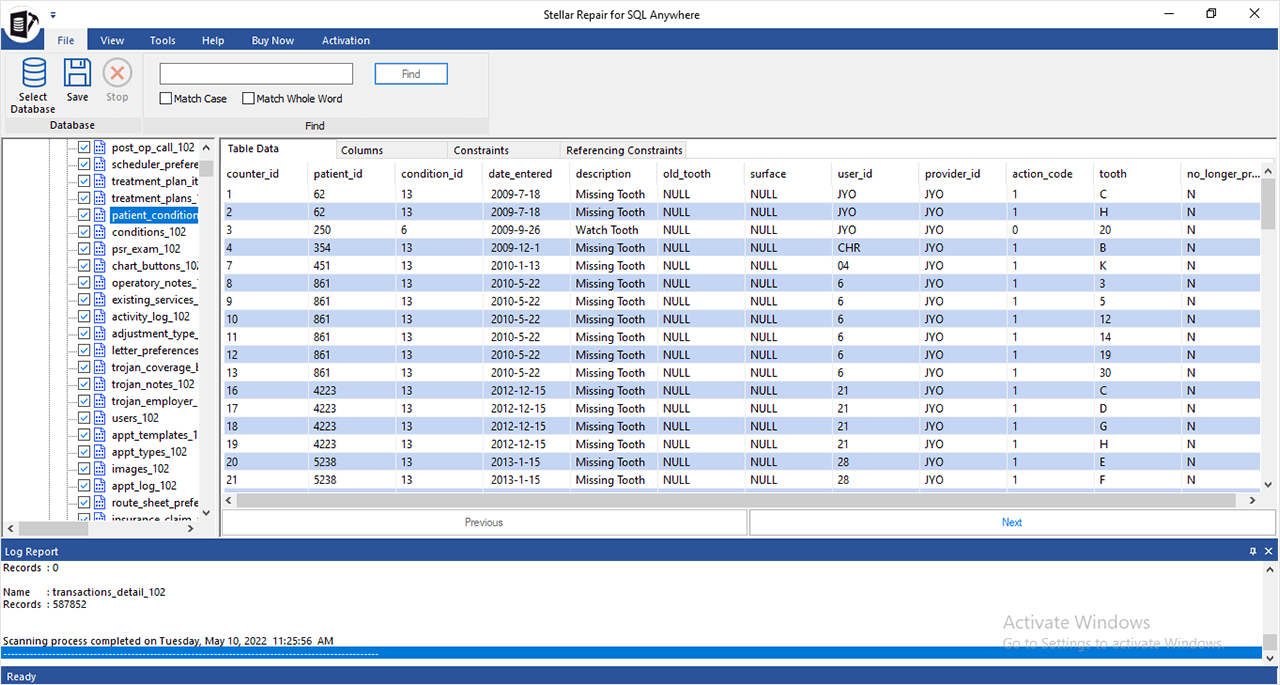Select trojan_notes_102 in tree

pos(153,384)
